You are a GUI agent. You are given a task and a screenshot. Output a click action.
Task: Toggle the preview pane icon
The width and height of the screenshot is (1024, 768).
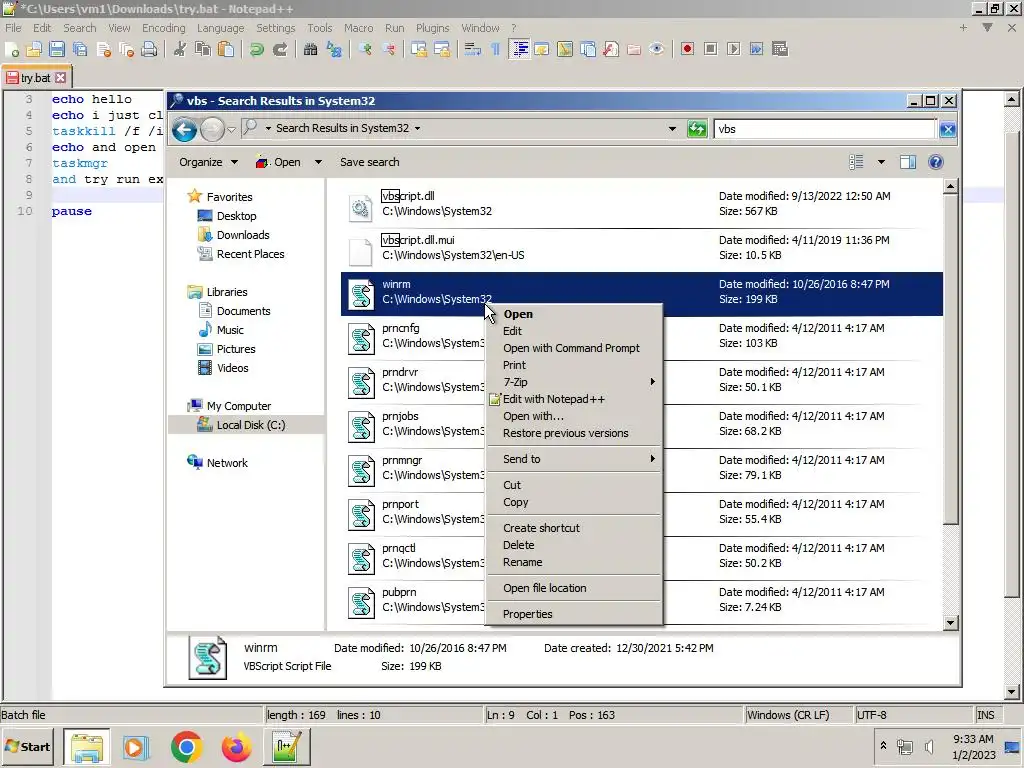coord(908,162)
